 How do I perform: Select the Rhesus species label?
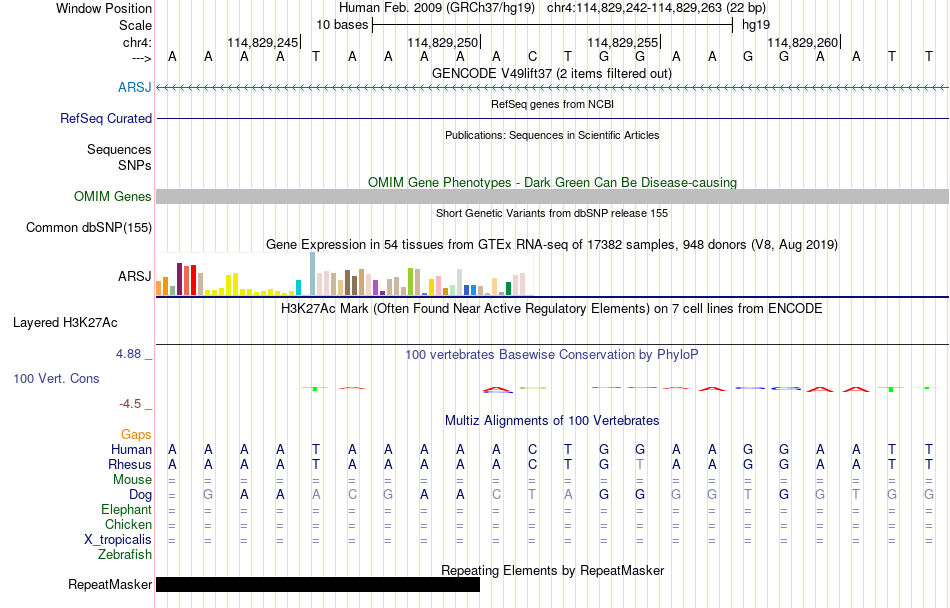tap(130, 464)
